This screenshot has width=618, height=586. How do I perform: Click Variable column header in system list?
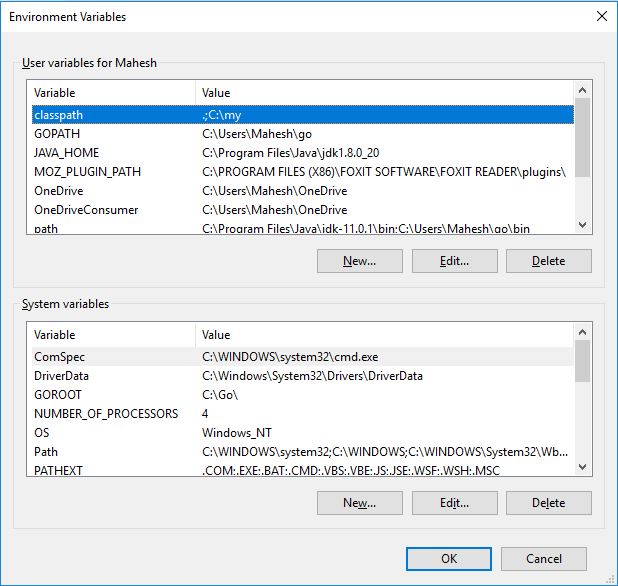pyautogui.click(x=114, y=335)
